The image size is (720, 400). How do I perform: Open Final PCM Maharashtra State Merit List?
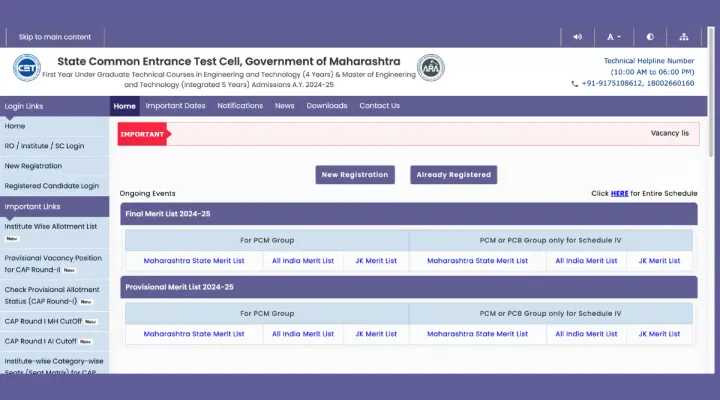194,260
